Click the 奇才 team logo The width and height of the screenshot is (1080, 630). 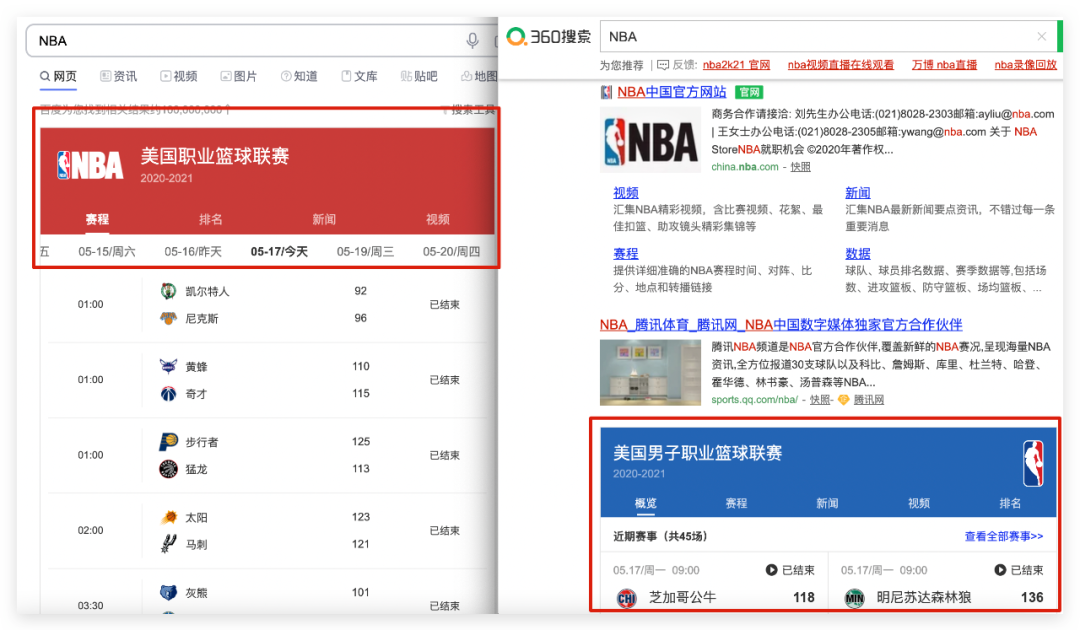(x=168, y=394)
